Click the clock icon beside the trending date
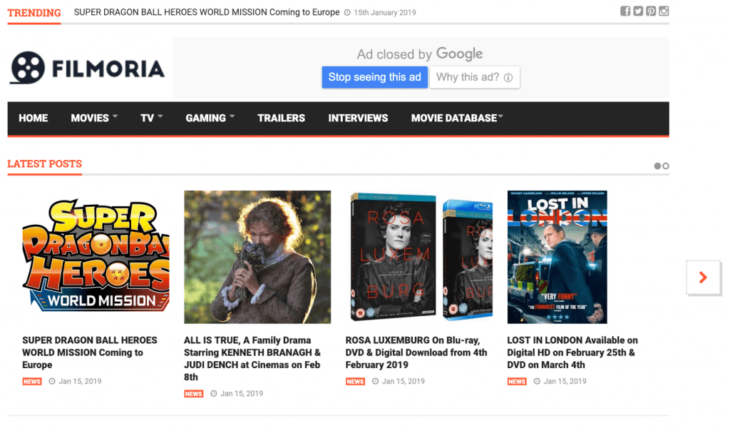The image size is (730, 431). (x=347, y=13)
